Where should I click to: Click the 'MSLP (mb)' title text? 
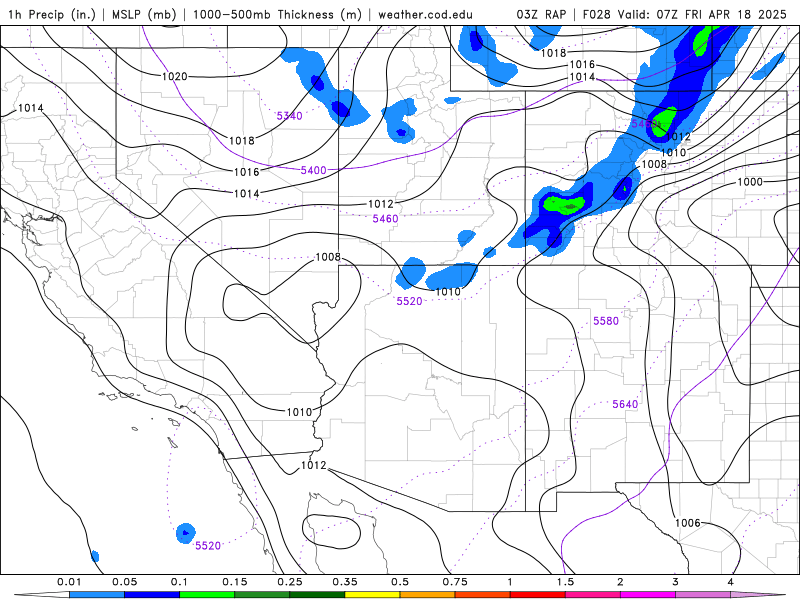tap(143, 14)
